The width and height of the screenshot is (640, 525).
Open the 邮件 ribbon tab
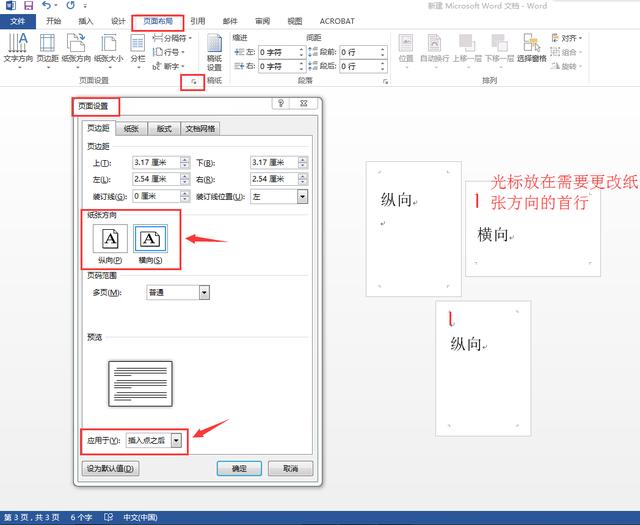[230, 21]
